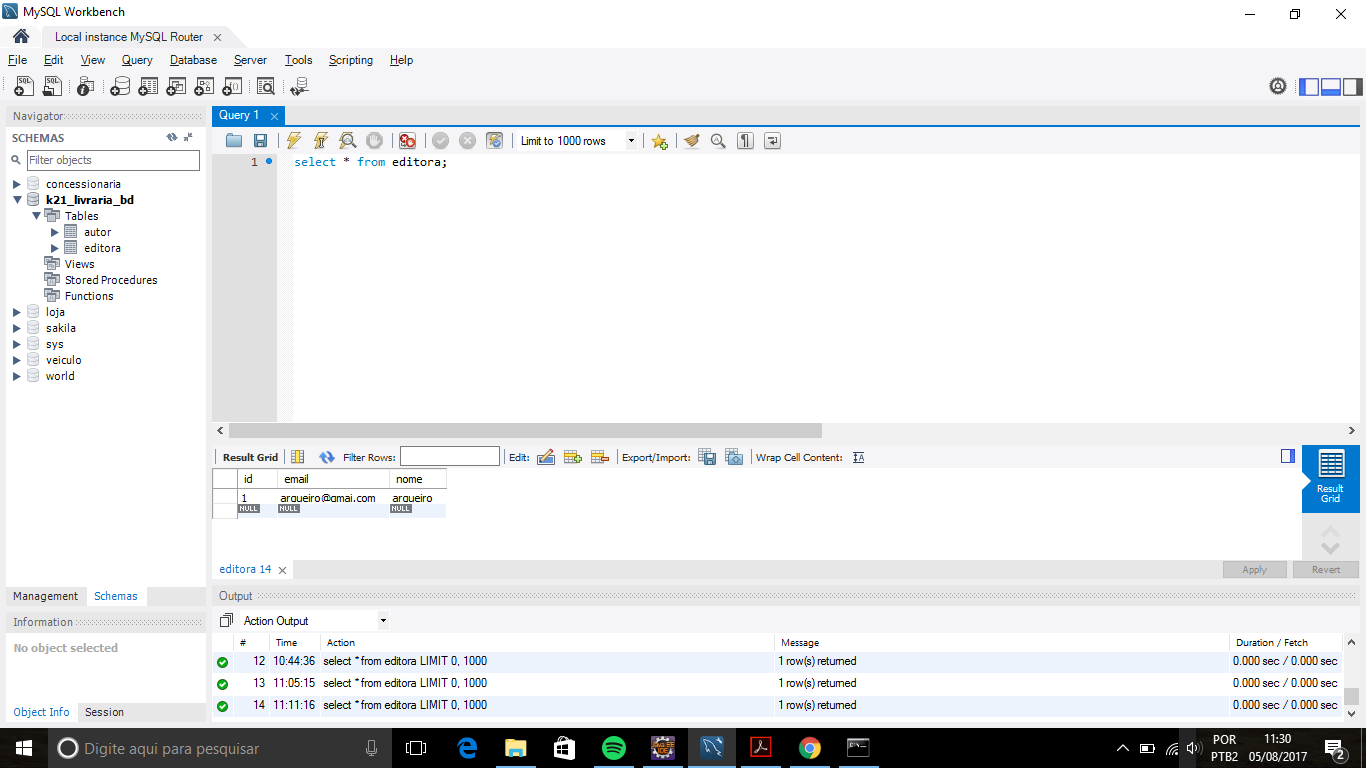
Task: Expand the autor table
Action: click(x=55, y=232)
